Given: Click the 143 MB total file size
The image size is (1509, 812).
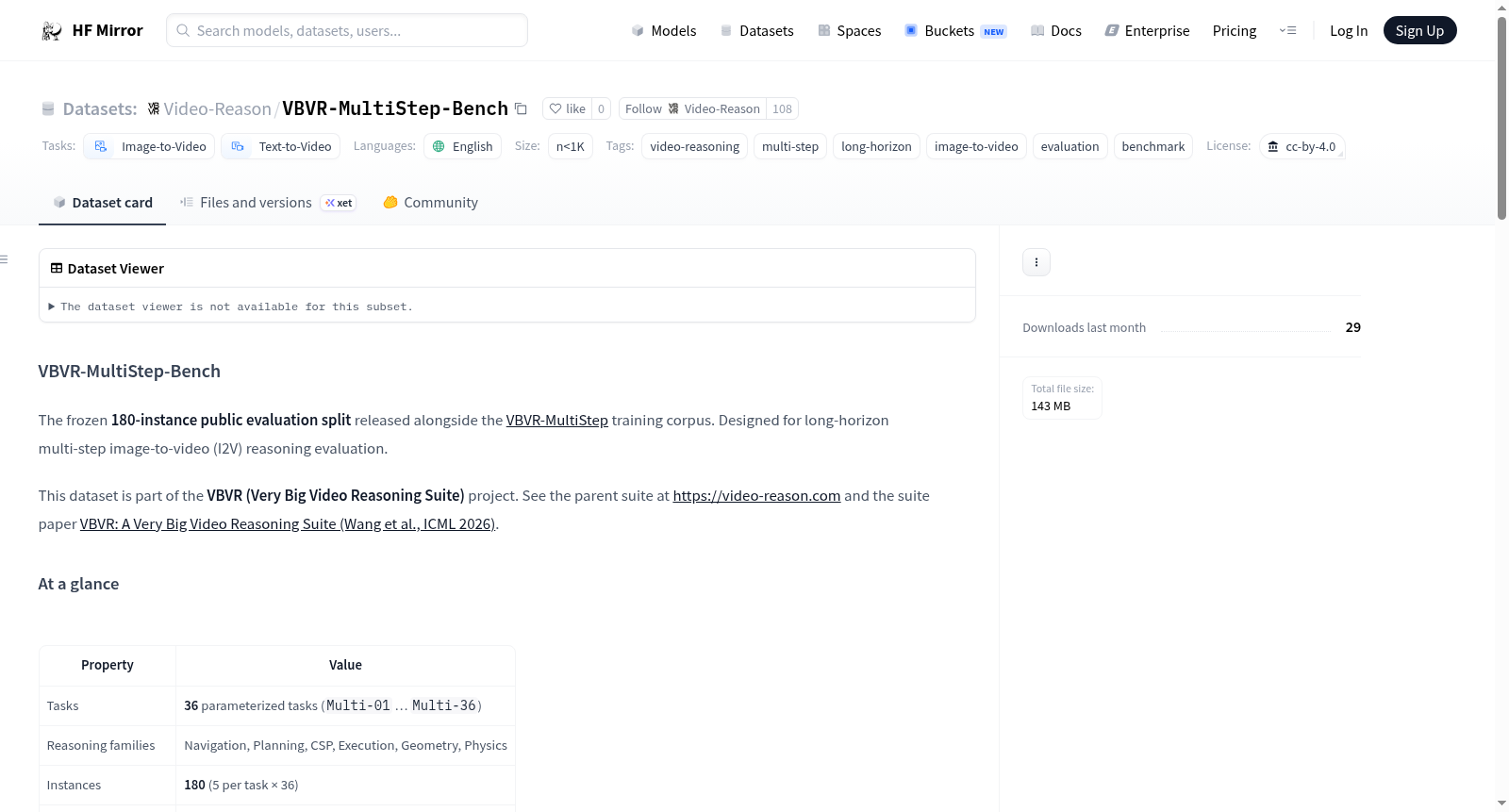Looking at the screenshot, I should point(1051,406).
